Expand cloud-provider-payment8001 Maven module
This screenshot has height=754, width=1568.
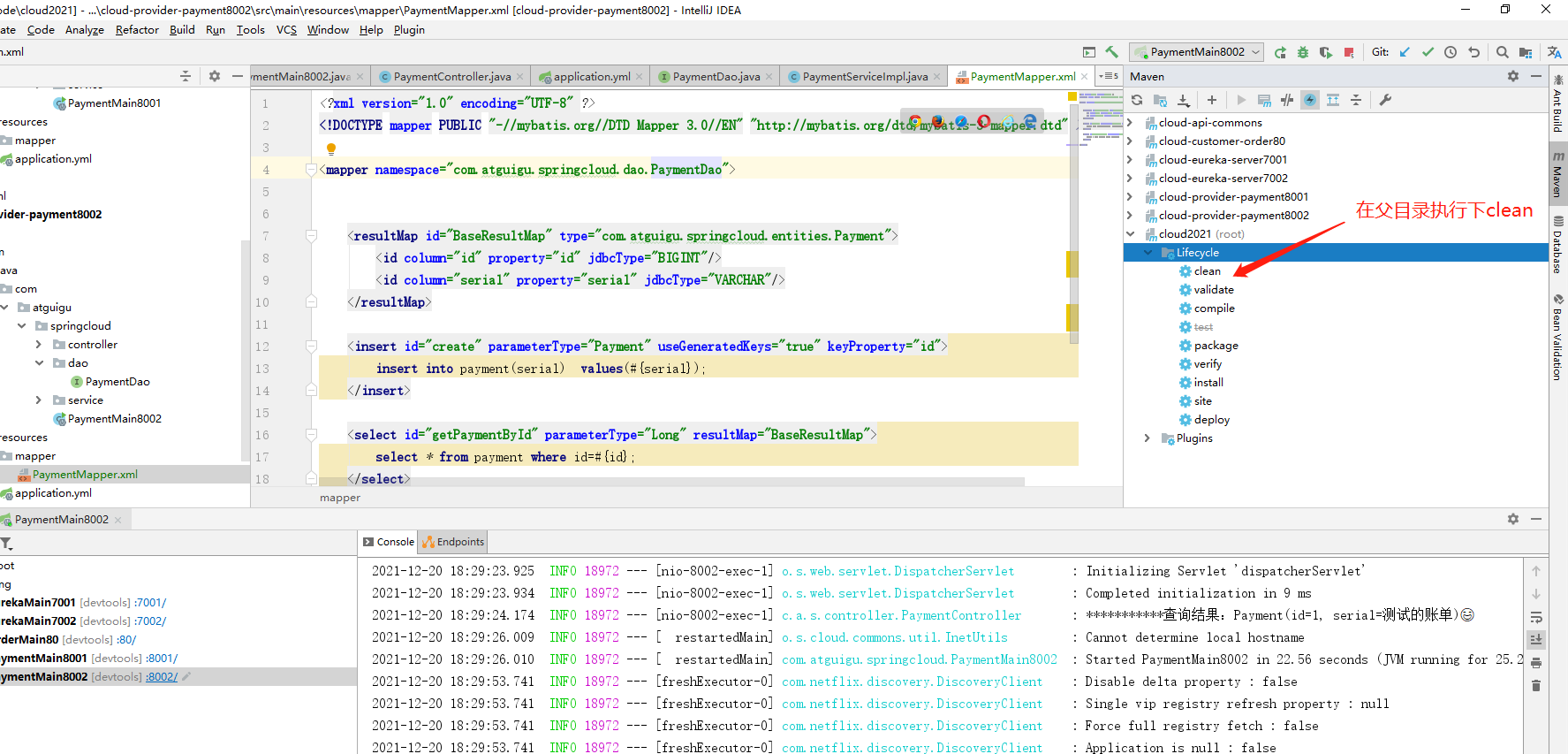(x=1130, y=196)
